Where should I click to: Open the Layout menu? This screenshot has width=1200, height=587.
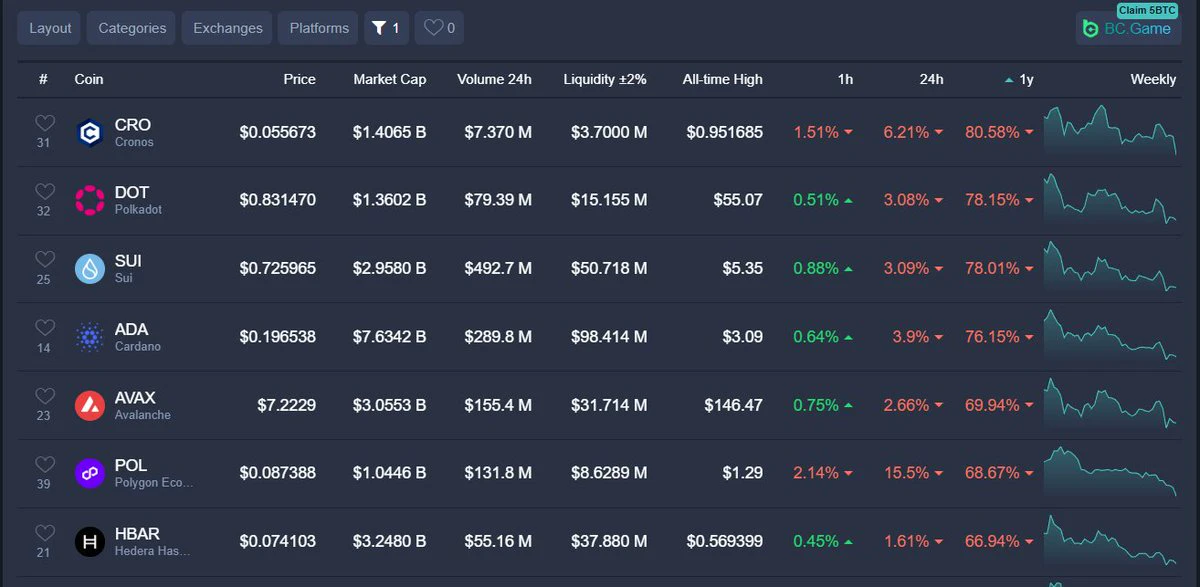(x=50, y=28)
